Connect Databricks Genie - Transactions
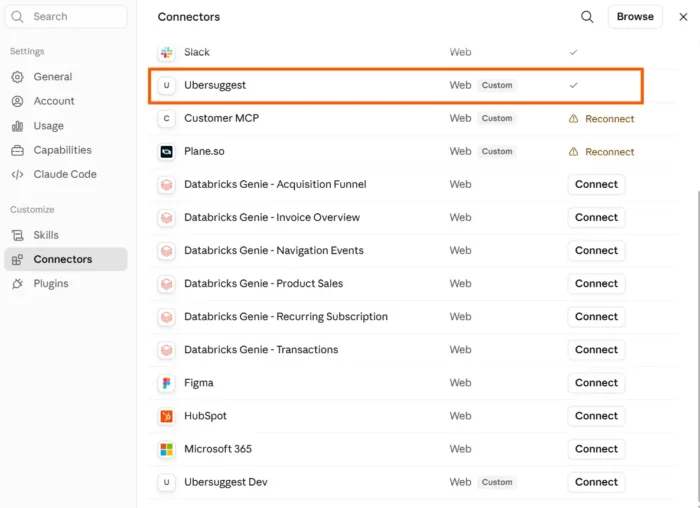This screenshot has height=508, width=700. (x=596, y=350)
